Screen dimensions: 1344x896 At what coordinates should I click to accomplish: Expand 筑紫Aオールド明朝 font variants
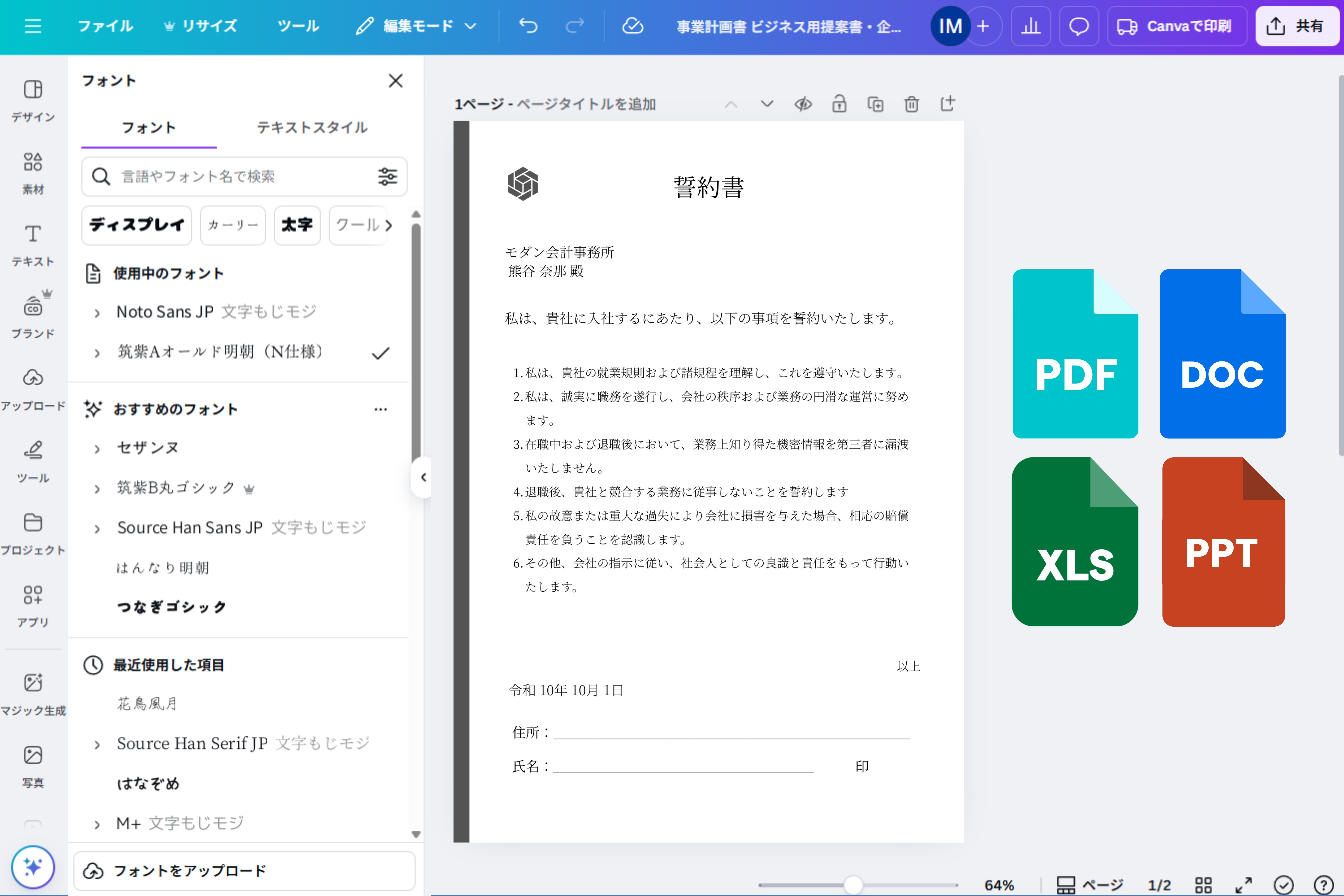click(97, 353)
